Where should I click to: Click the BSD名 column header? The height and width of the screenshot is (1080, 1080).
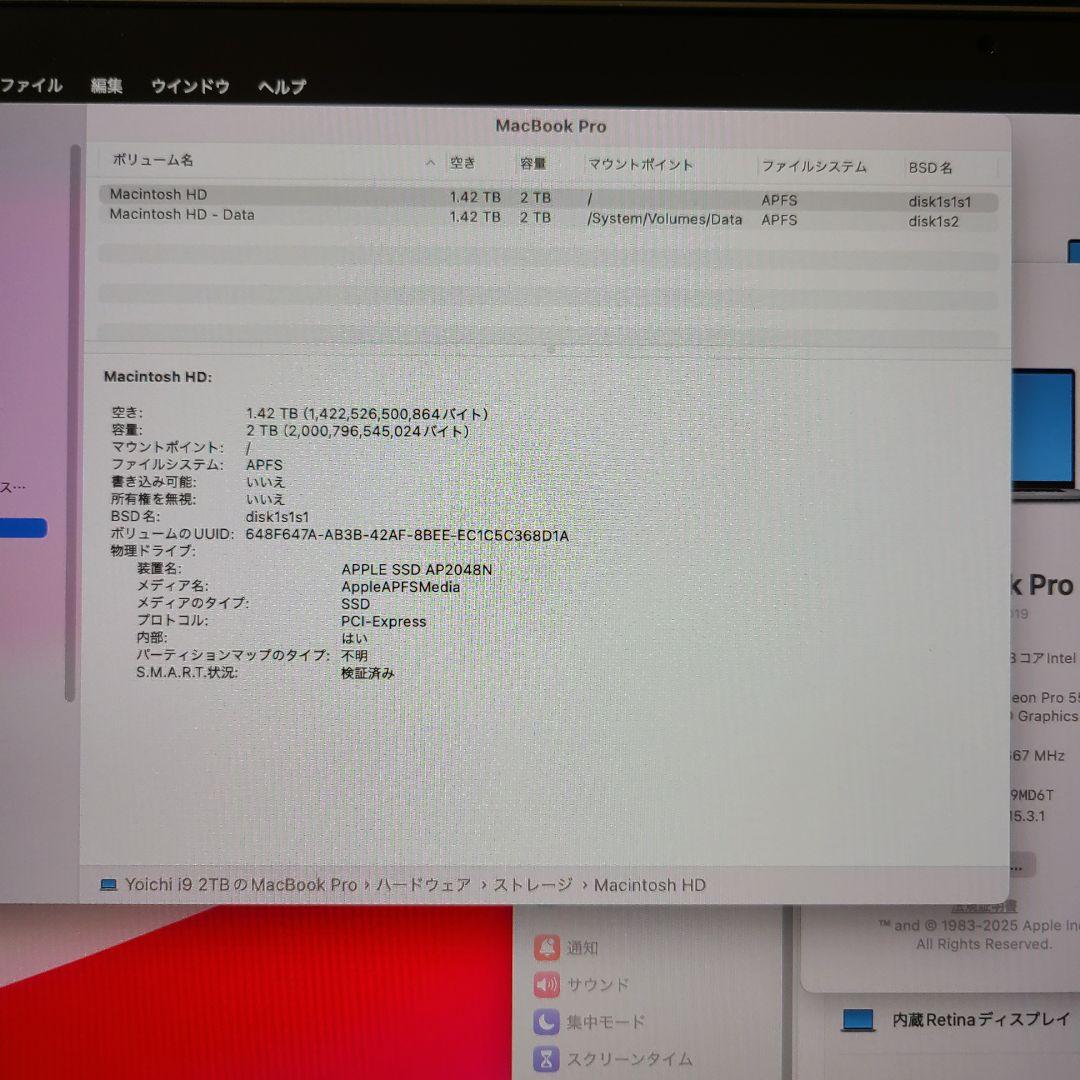point(931,167)
